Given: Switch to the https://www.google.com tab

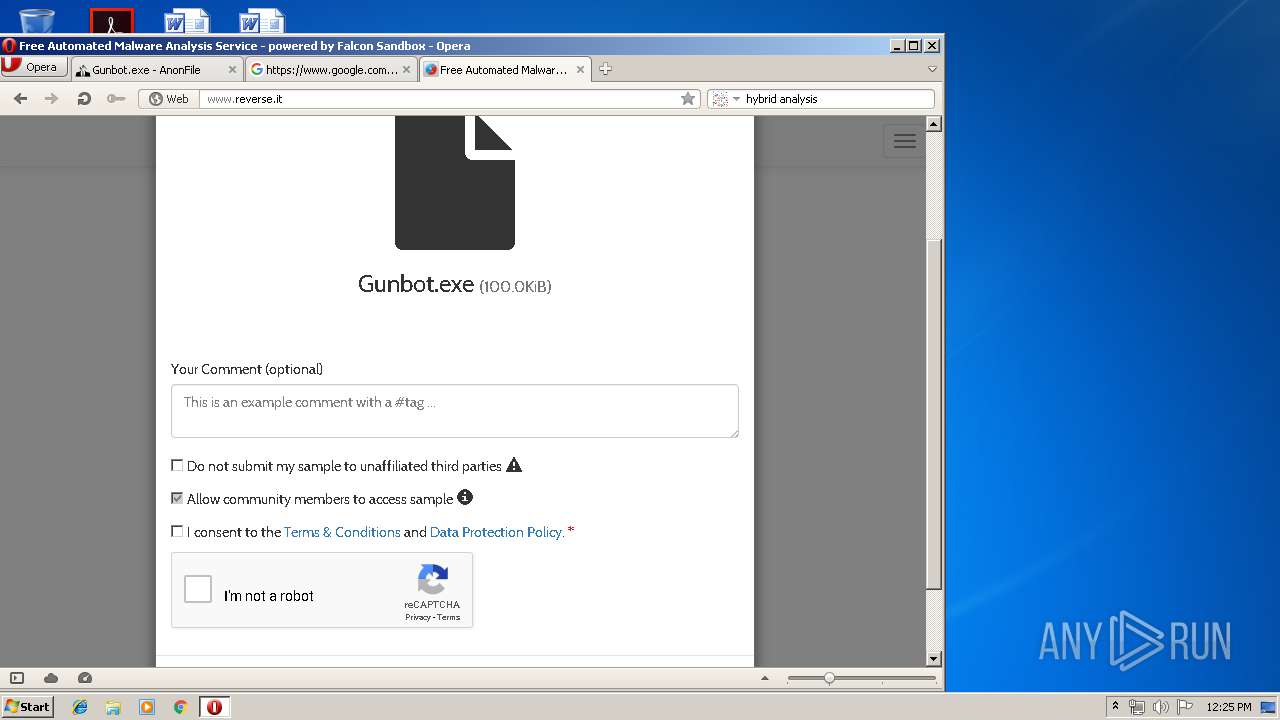Looking at the screenshot, I should pyautogui.click(x=331, y=70).
